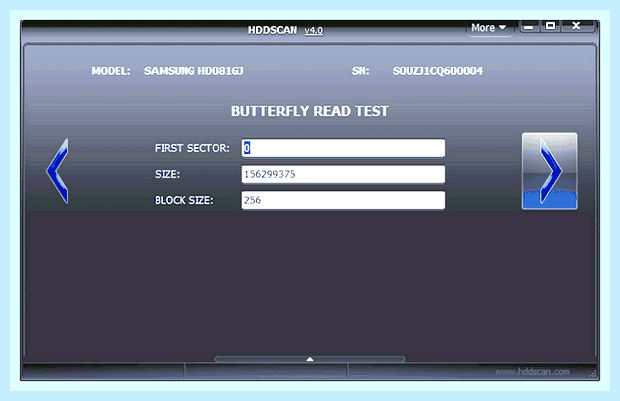Click the SIZE label

tap(167, 174)
